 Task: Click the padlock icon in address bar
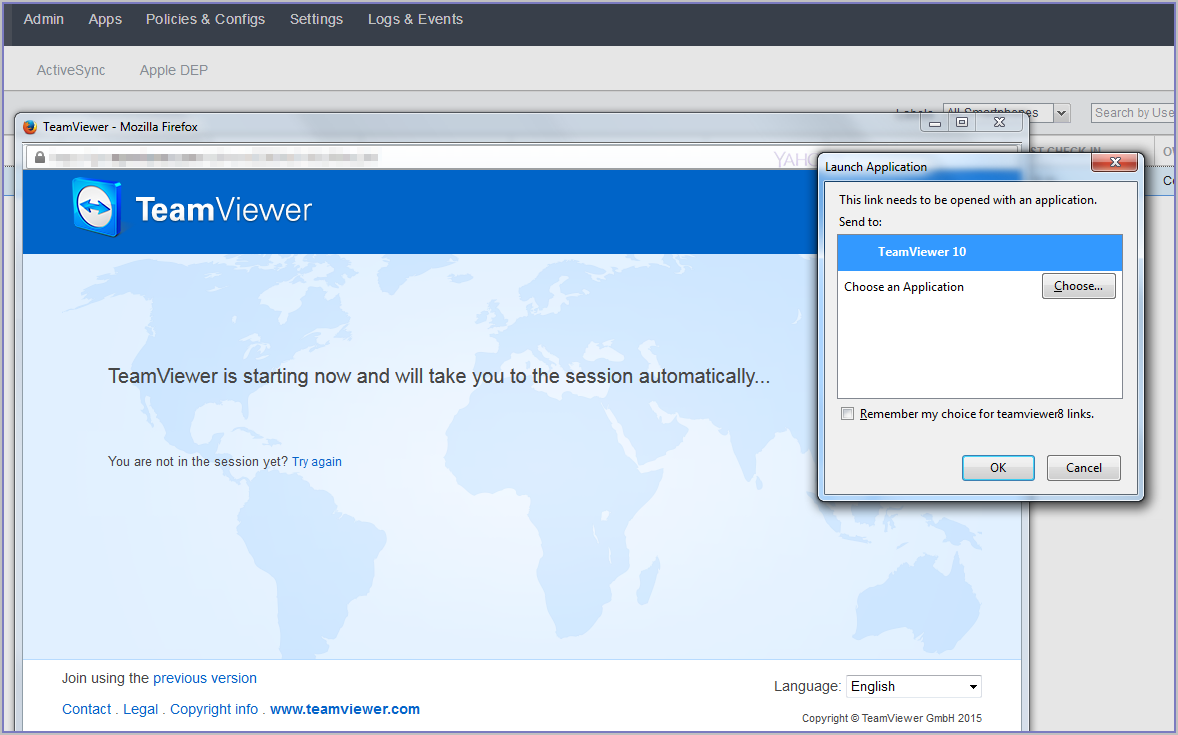coord(40,157)
